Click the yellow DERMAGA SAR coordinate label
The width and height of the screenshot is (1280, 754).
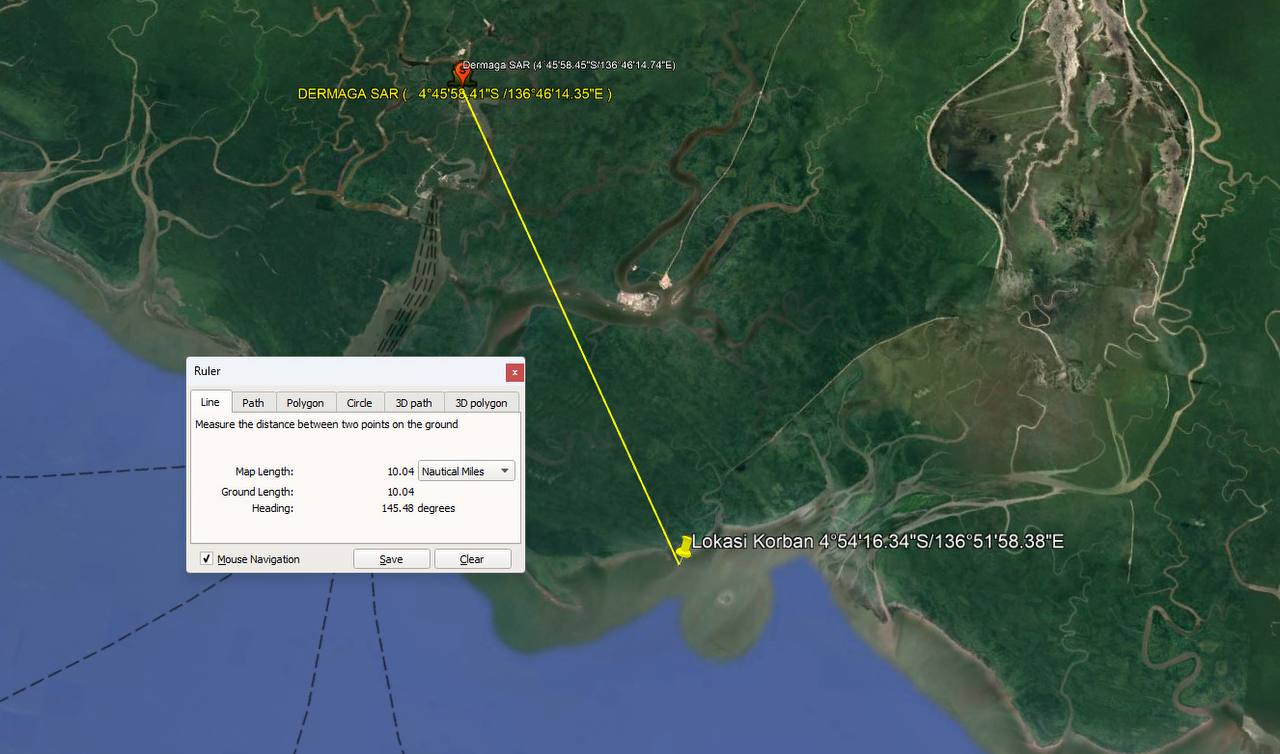pos(455,94)
